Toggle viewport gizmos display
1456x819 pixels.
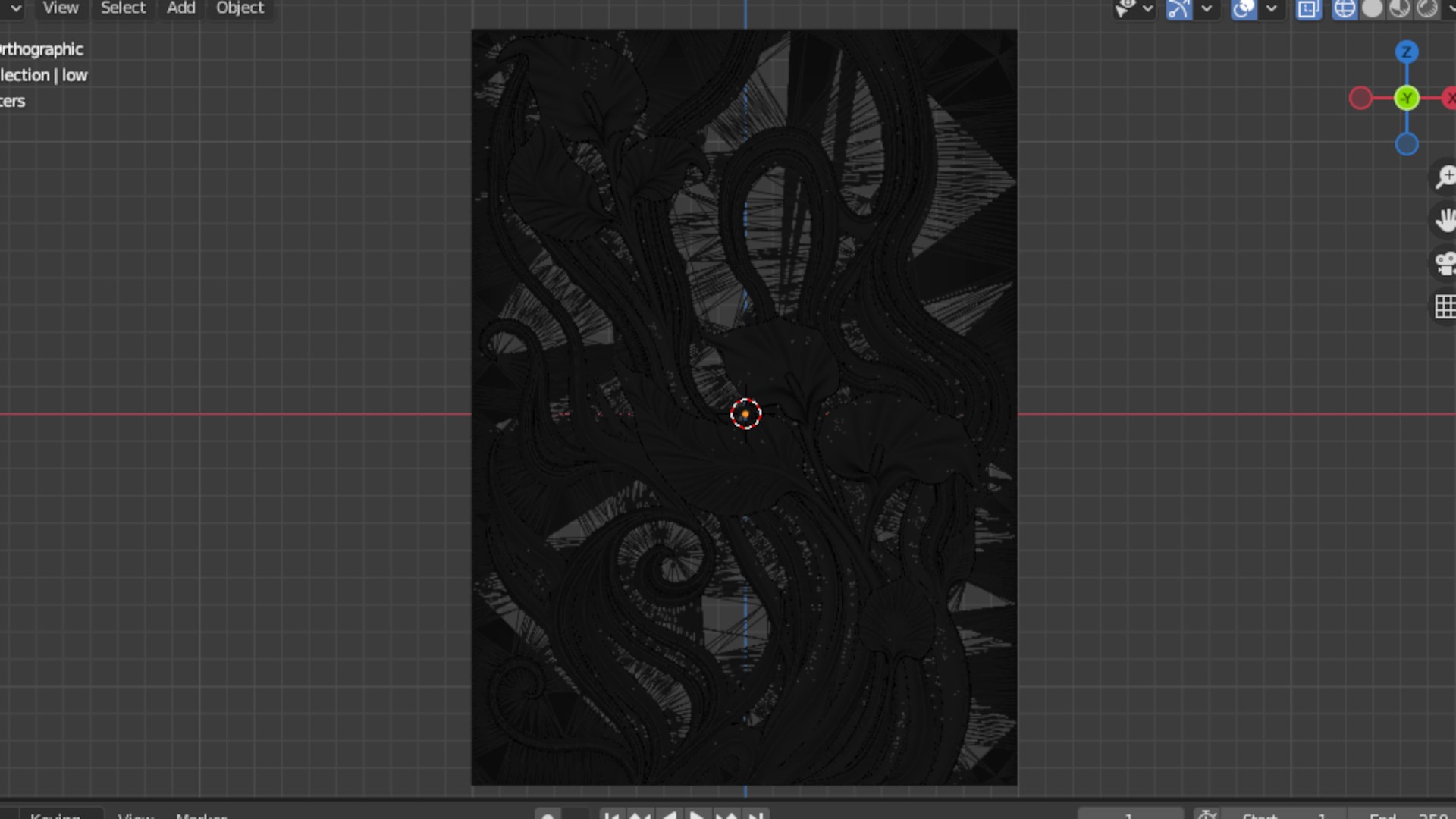pos(1178,9)
